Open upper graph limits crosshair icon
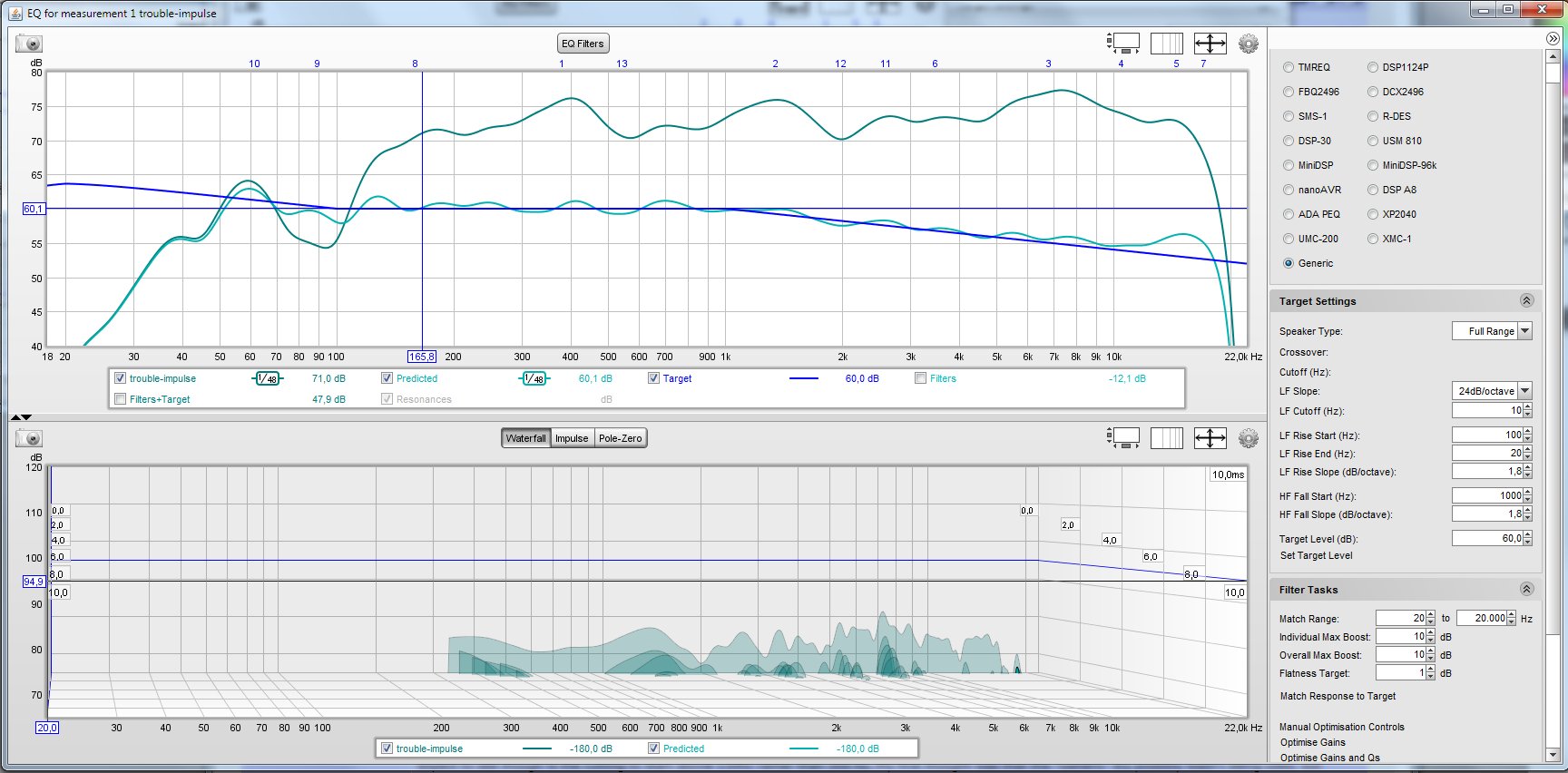Image resolution: width=1568 pixels, height=773 pixels. click(x=1210, y=43)
